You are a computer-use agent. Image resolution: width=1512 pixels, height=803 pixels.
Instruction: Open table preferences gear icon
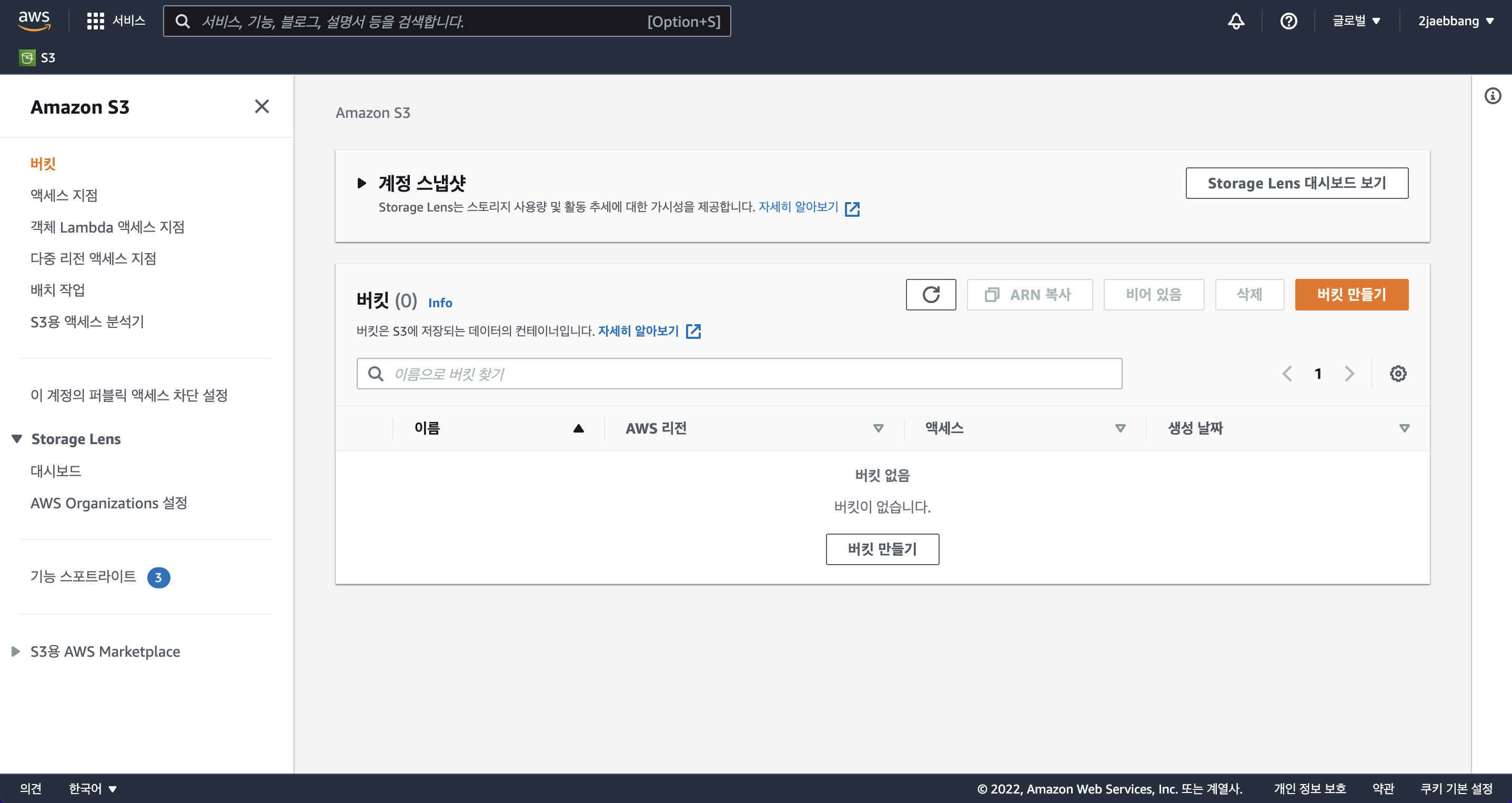[x=1397, y=374]
